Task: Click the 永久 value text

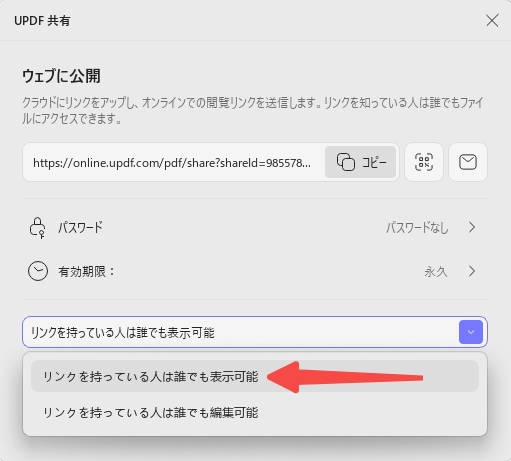Action: pyautogui.click(x=435, y=272)
